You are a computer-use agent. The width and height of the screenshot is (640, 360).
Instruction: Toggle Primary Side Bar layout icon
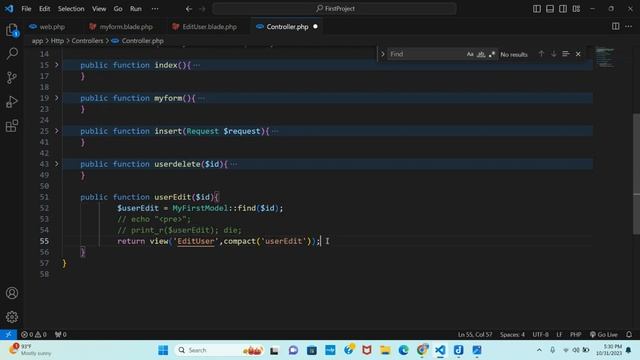click(537, 9)
